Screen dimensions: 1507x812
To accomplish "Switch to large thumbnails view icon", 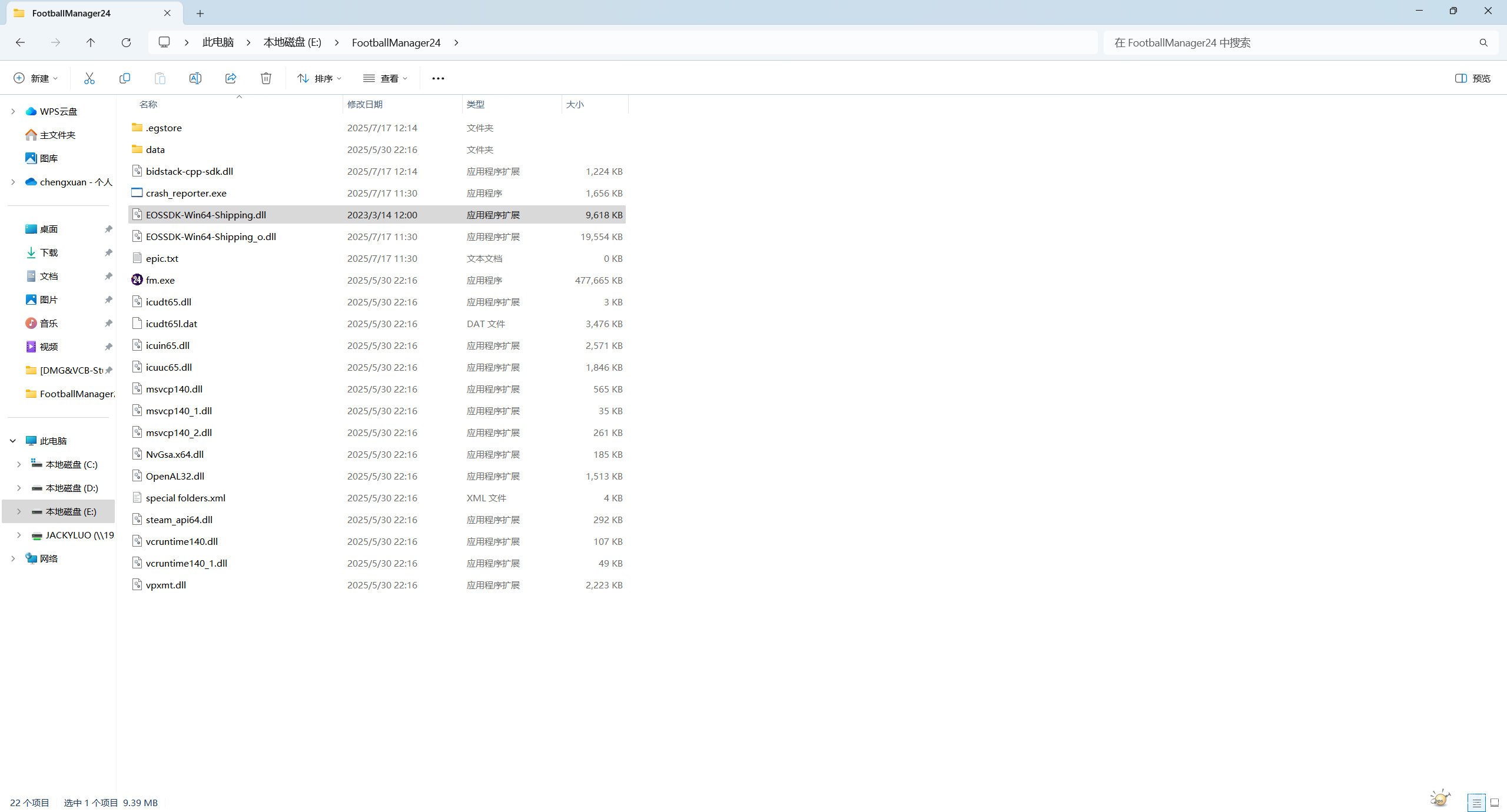I will tap(1494, 803).
